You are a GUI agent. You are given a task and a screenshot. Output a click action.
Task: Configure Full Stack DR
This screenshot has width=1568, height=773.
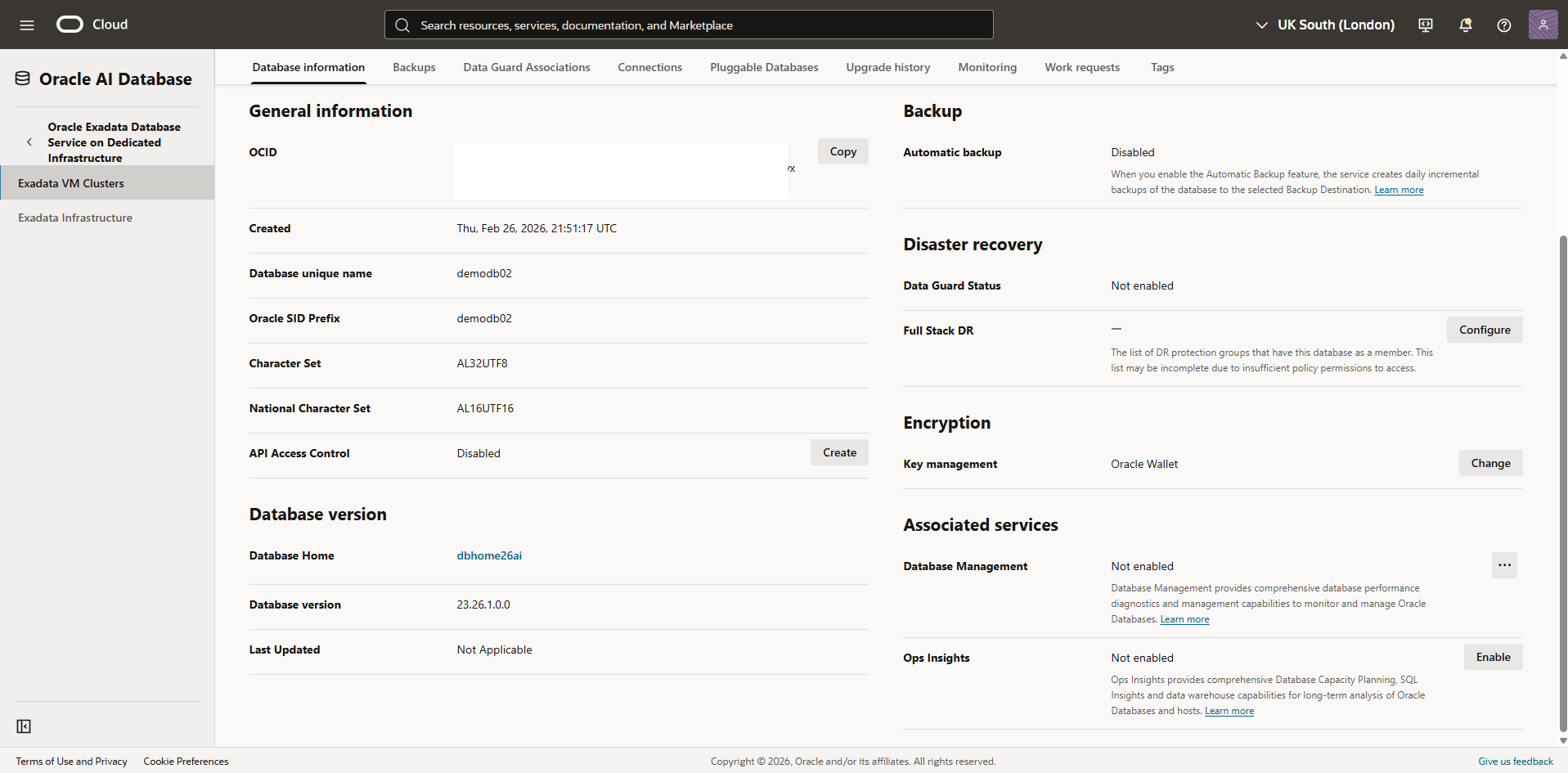(1485, 330)
